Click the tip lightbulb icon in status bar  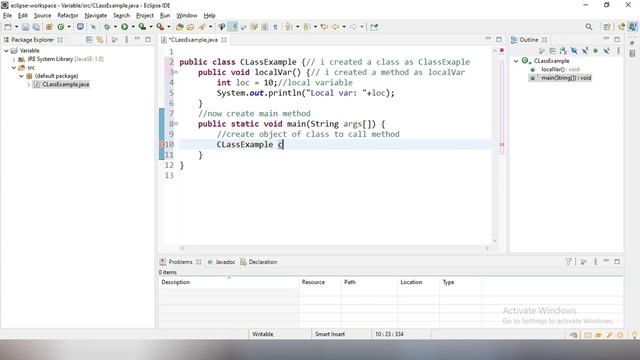pos(634,335)
